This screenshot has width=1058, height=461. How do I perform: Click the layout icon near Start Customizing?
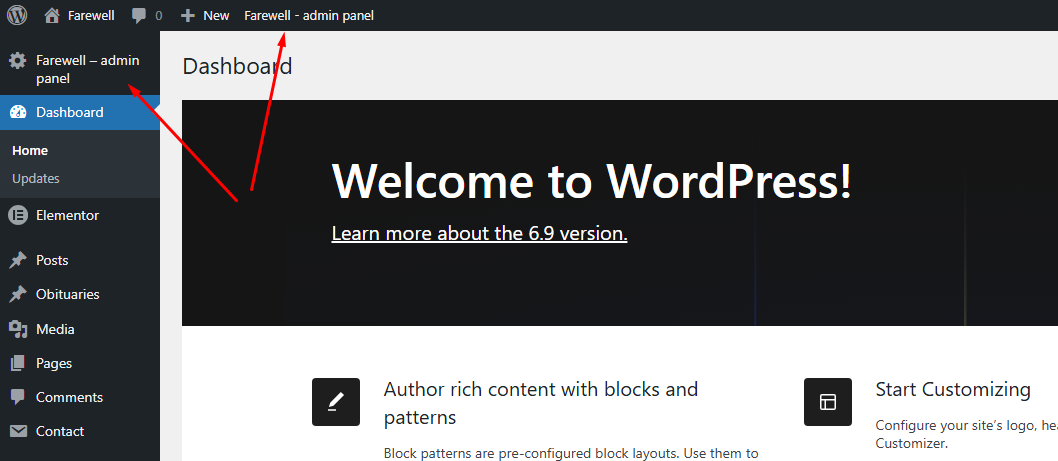pos(828,402)
